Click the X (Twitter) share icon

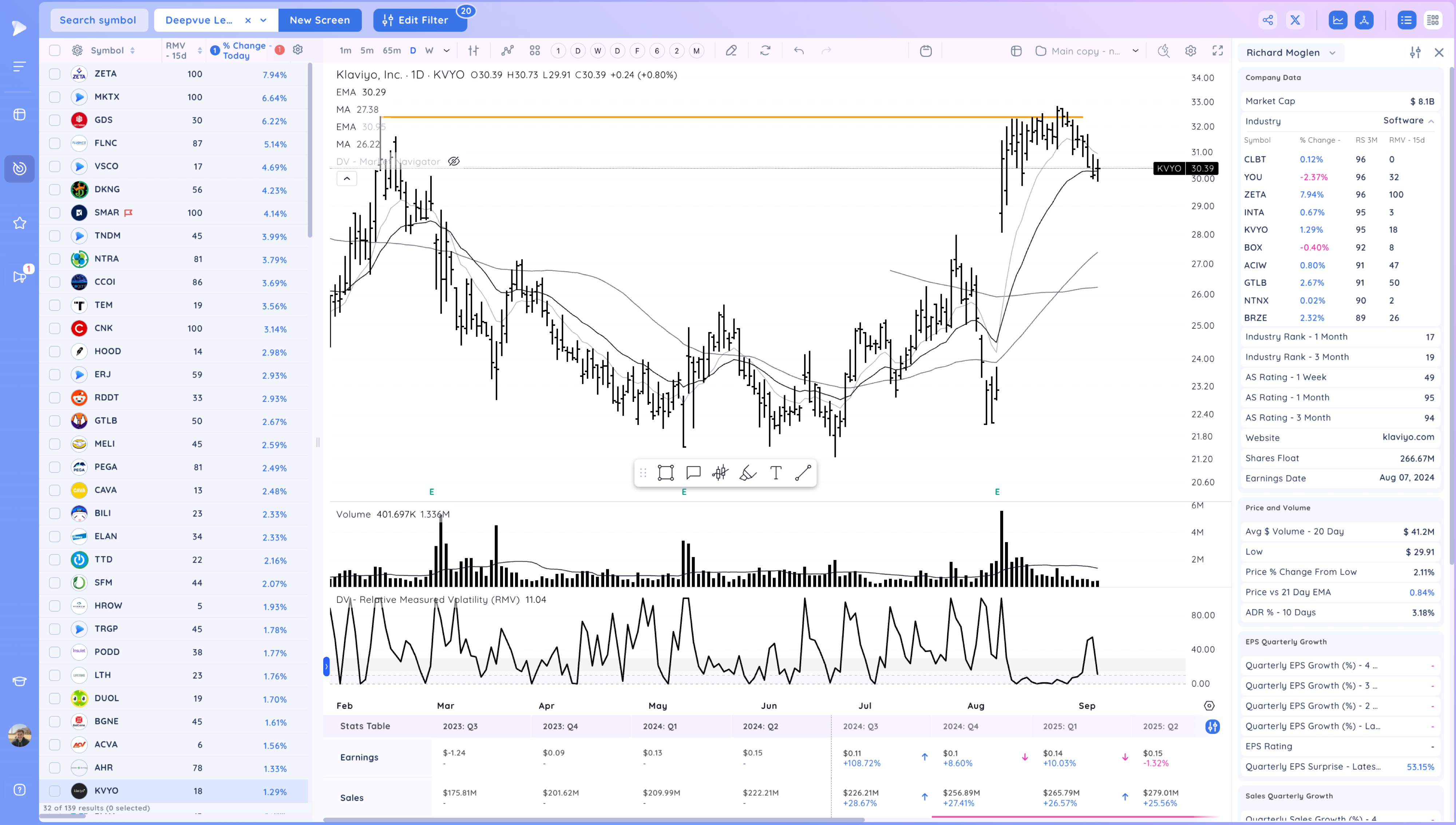tap(1295, 20)
